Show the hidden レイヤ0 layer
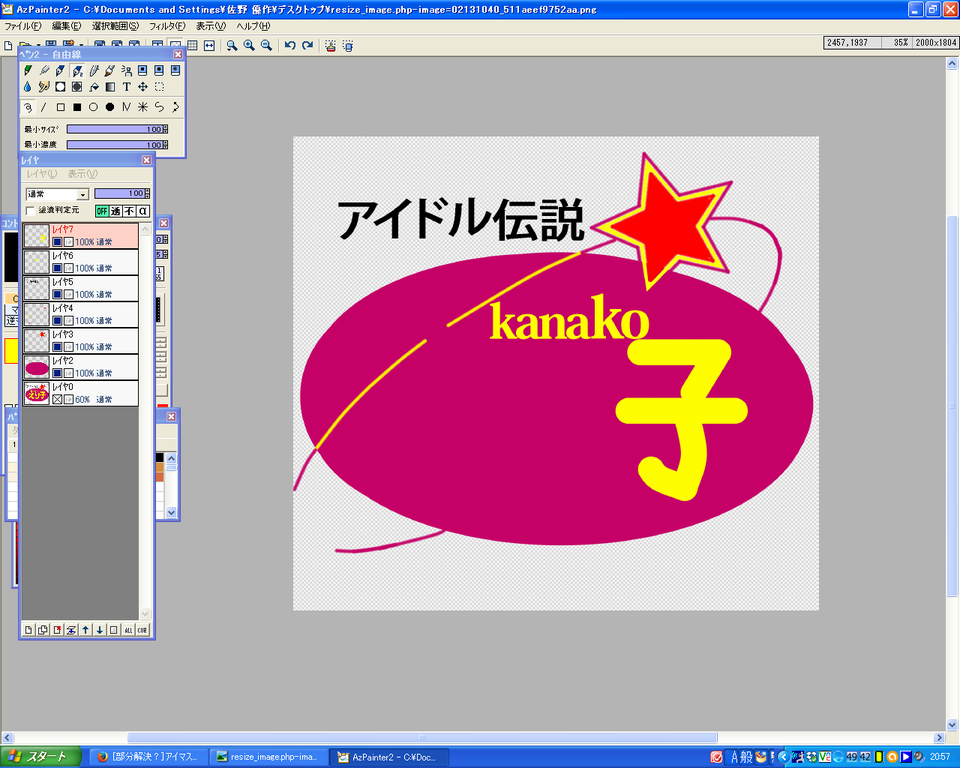The width and height of the screenshot is (960, 768). (x=57, y=399)
